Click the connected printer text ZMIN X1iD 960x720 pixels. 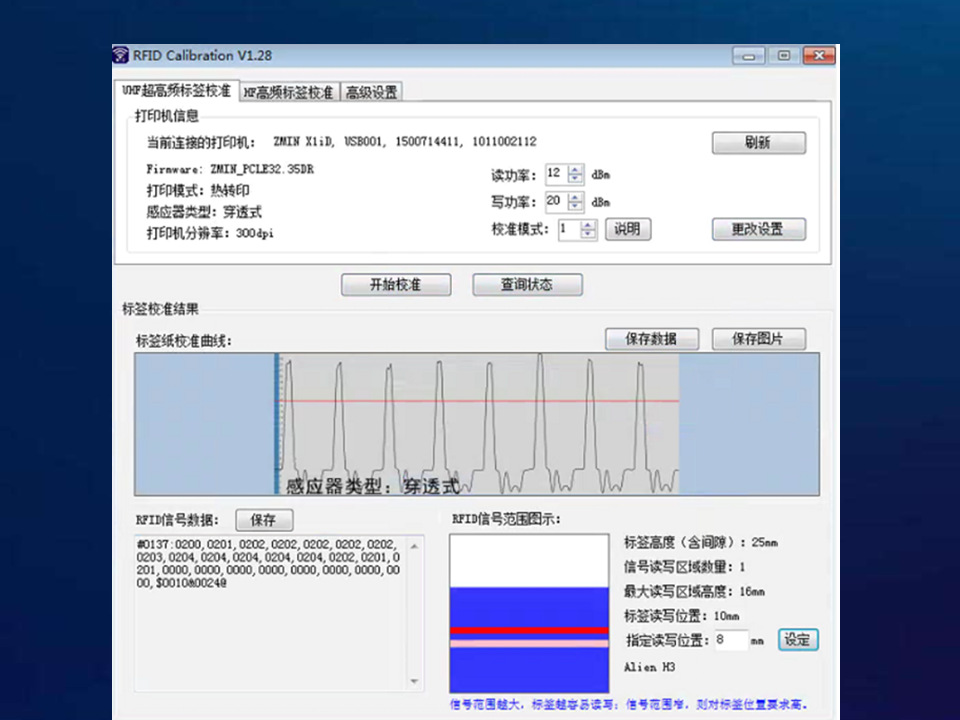(x=303, y=142)
